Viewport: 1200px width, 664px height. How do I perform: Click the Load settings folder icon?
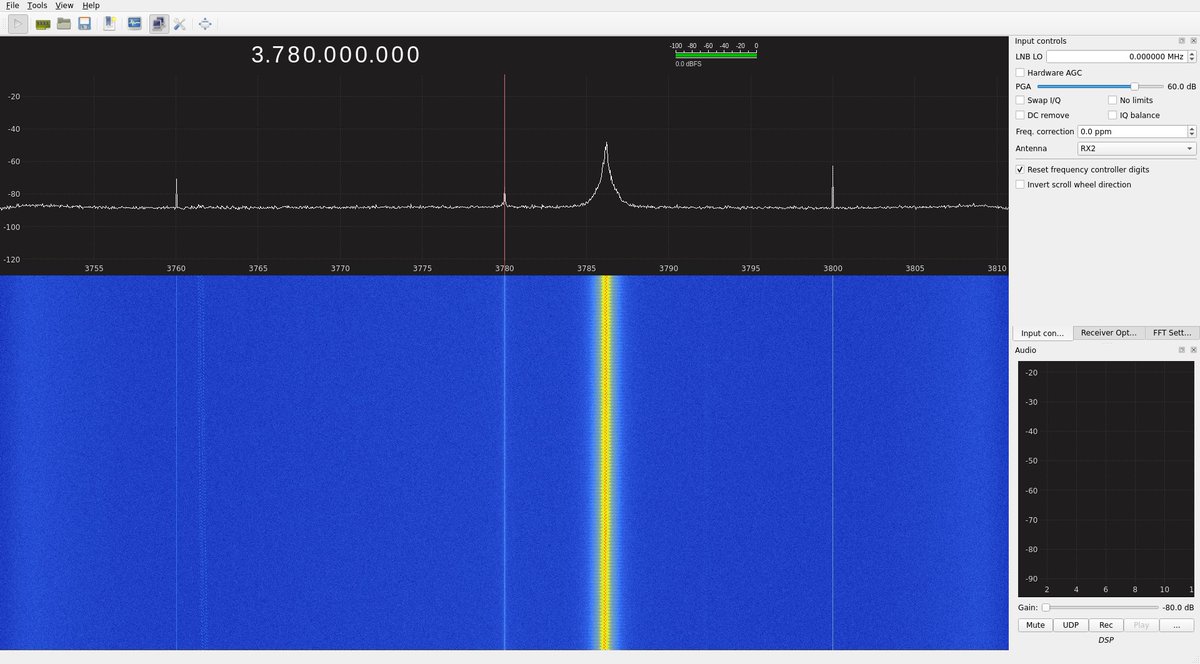click(64, 24)
